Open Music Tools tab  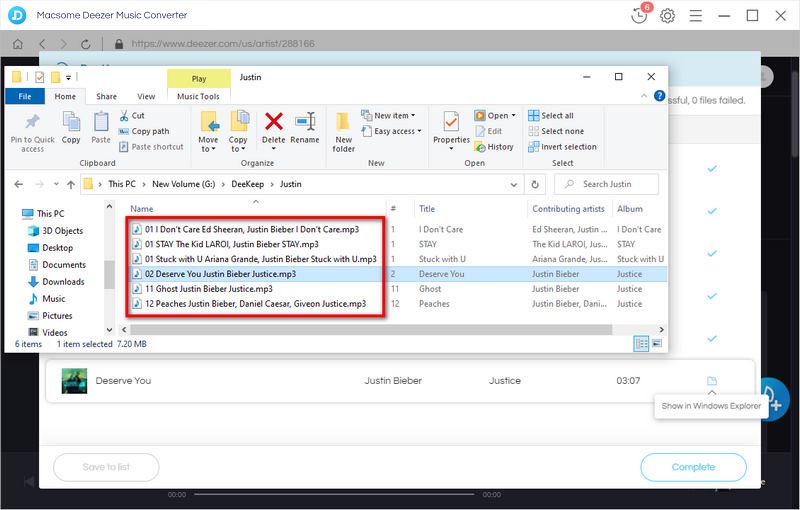198,96
